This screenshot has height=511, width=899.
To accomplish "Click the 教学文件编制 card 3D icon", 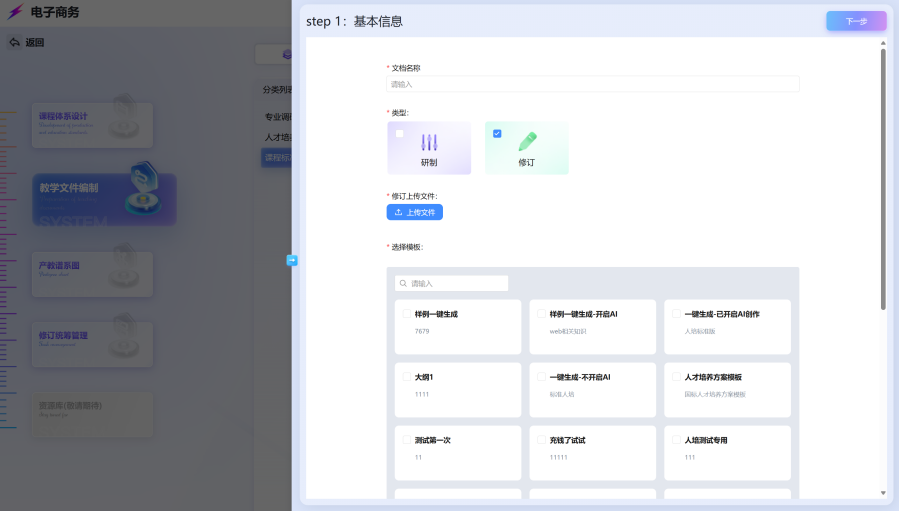I will tap(144, 188).
